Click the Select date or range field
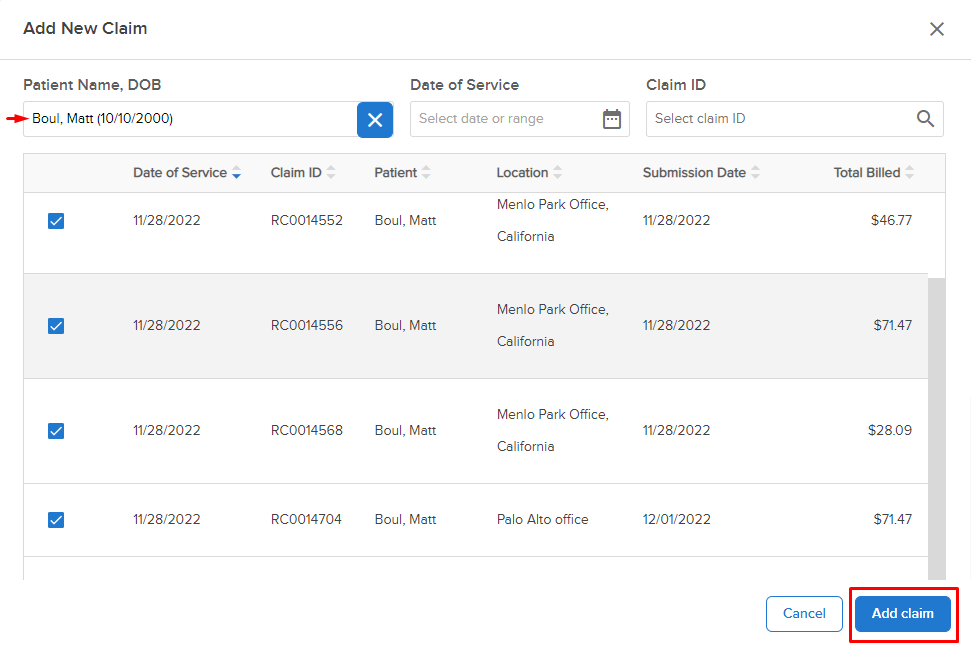The image size is (971, 645). tap(520, 119)
